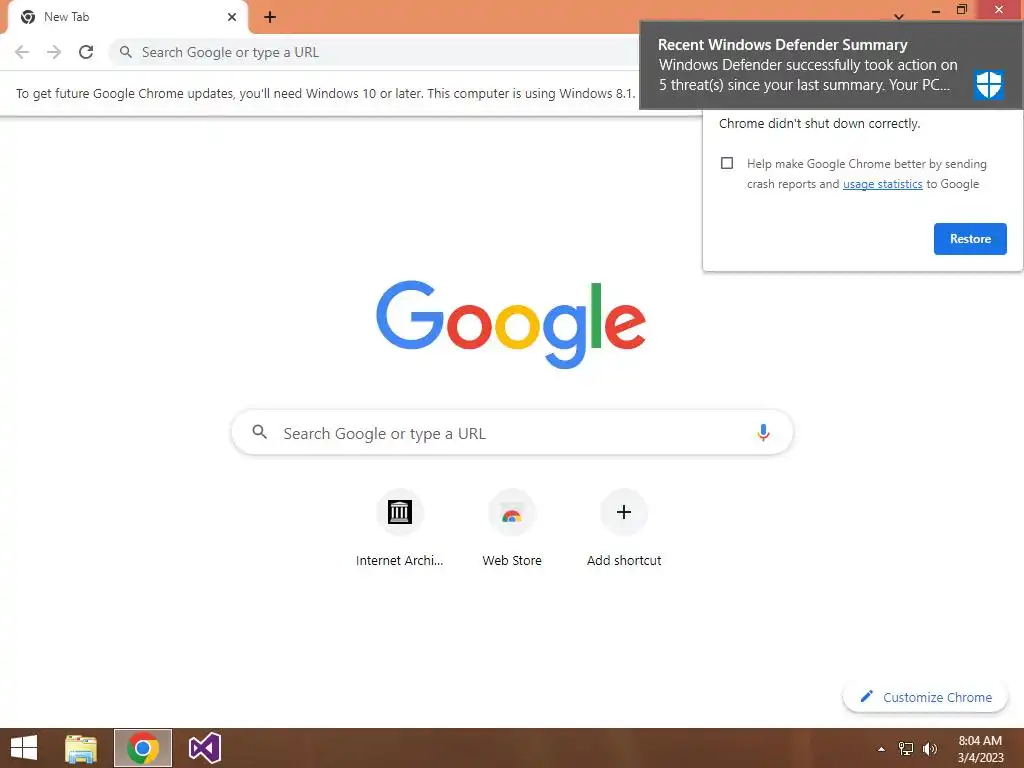Click the taskbar clock showing 8:04 AM

[980, 749]
